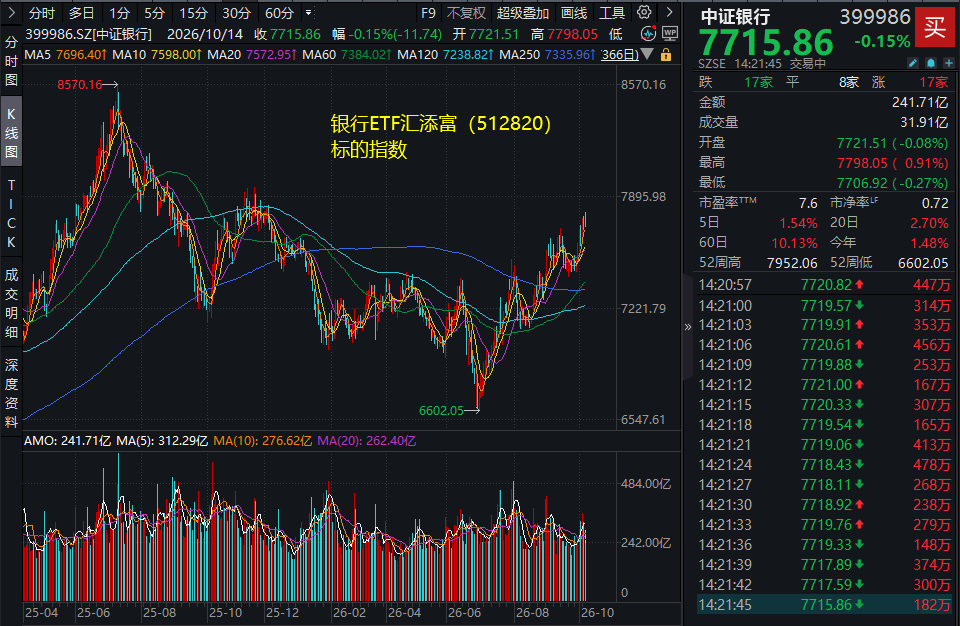Screen dimensions: 960x626
Task: Switch chart to 15分 period
Action: click(x=193, y=13)
